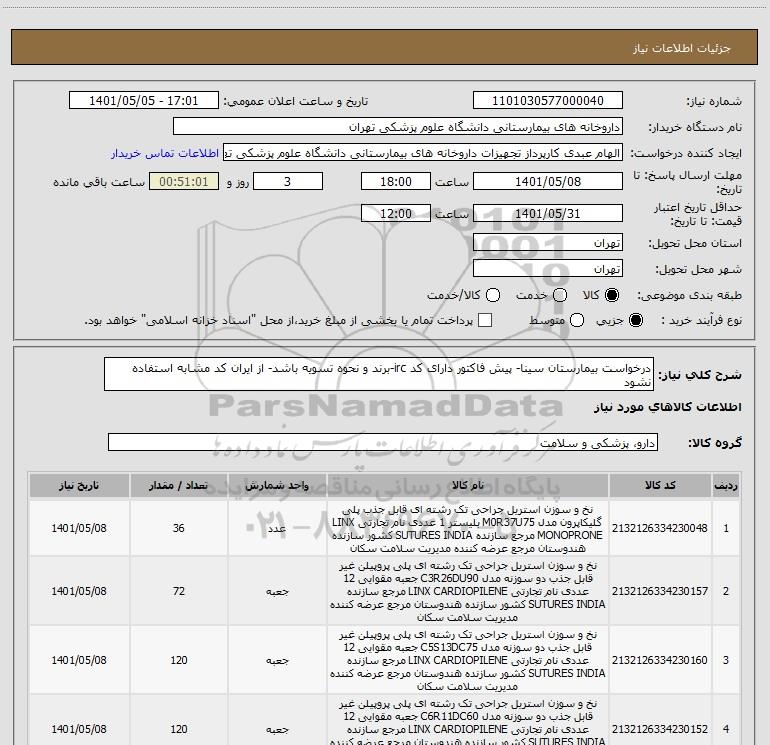The width and height of the screenshot is (770, 745).
Task: Toggle the اسناد خزانه اسلامی payment checkbox
Action: pos(485,320)
